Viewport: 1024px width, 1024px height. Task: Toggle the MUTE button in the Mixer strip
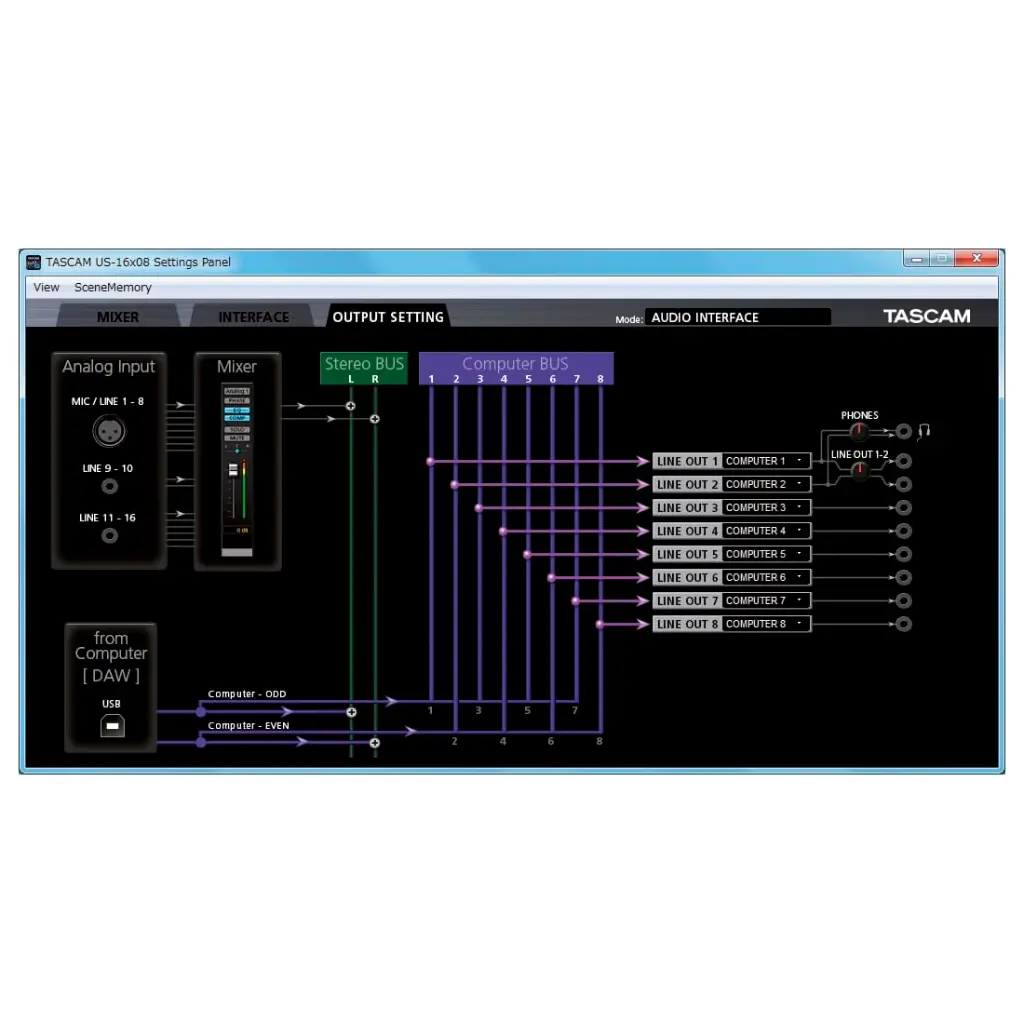236,438
